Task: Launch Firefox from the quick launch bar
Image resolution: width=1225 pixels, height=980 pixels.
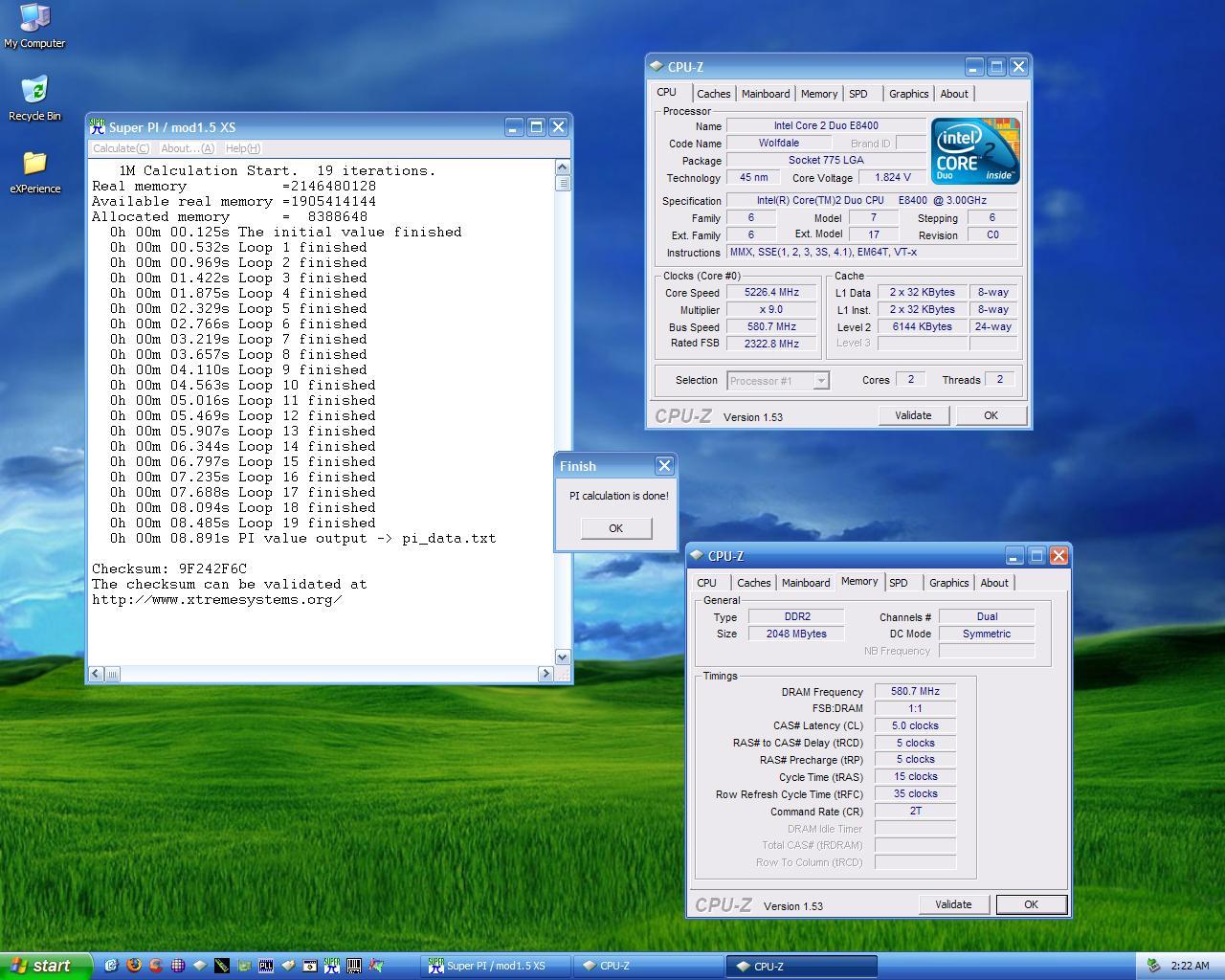Action: (134, 966)
